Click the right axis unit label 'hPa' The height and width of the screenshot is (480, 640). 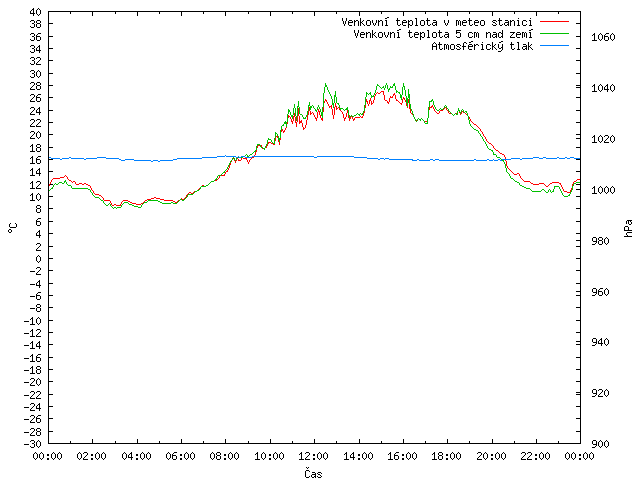tap(628, 228)
